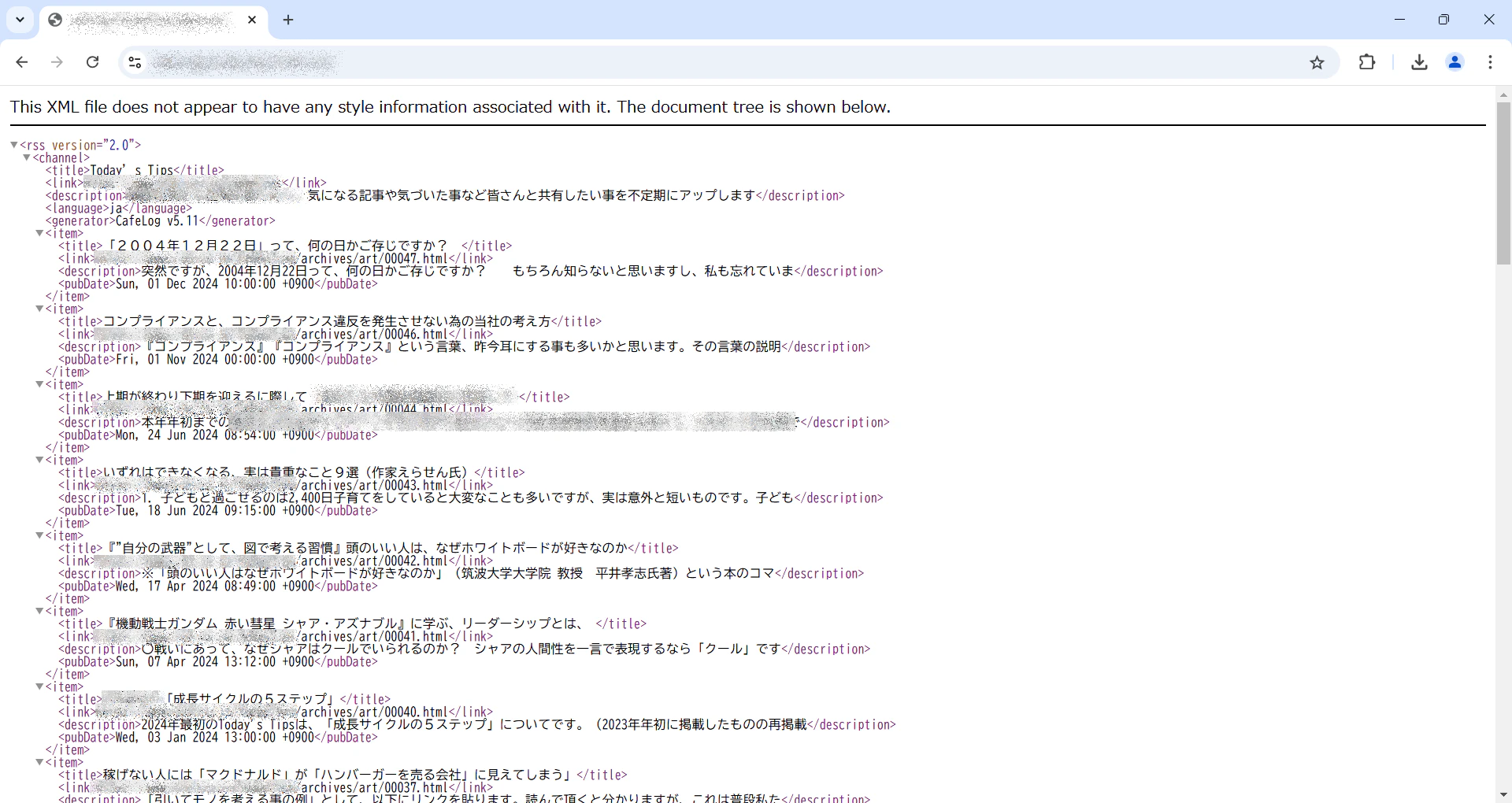Close the current browser tab

pyautogui.click(x=252, y=20)
